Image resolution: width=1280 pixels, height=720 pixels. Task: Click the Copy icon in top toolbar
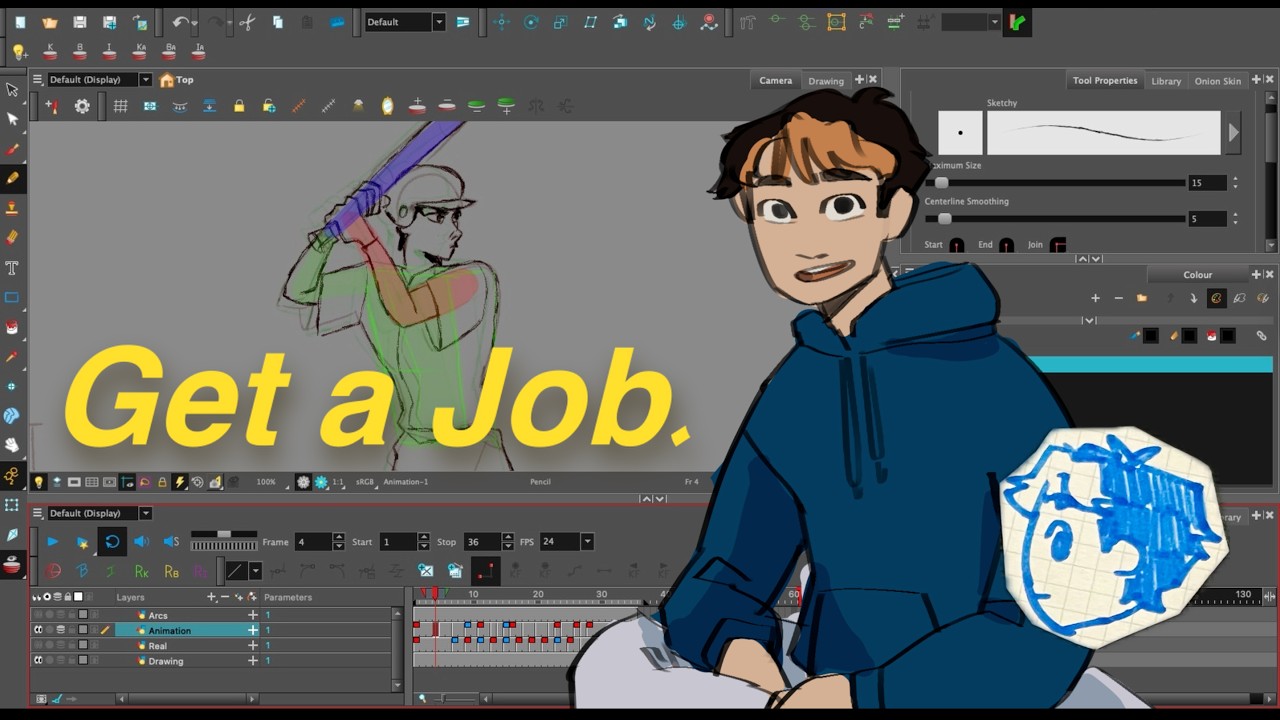(x=277, y=22)
